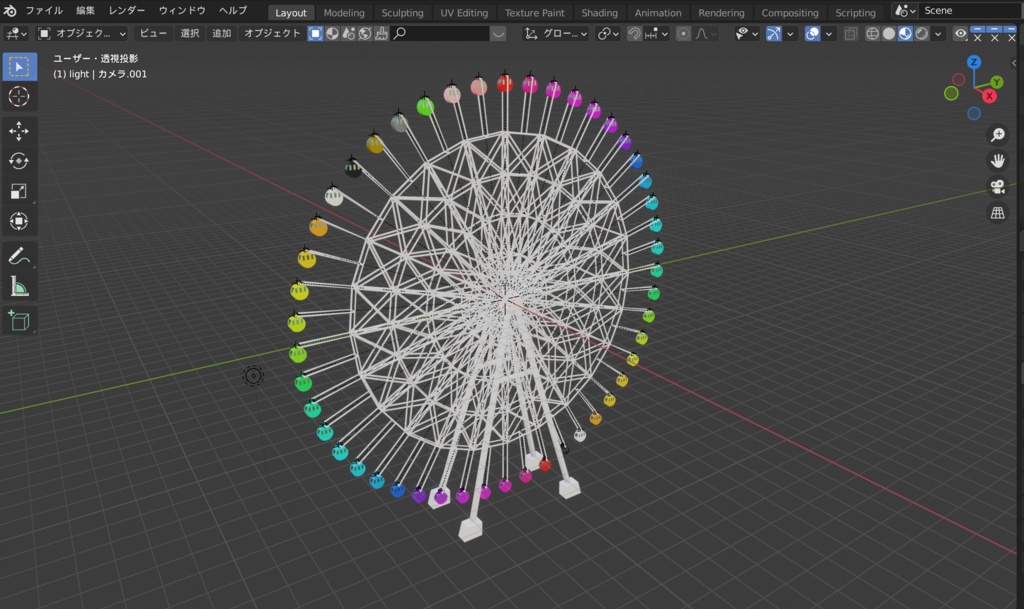
Task: Expand the sidebar with the small arrow
Action: point(1014,63)
